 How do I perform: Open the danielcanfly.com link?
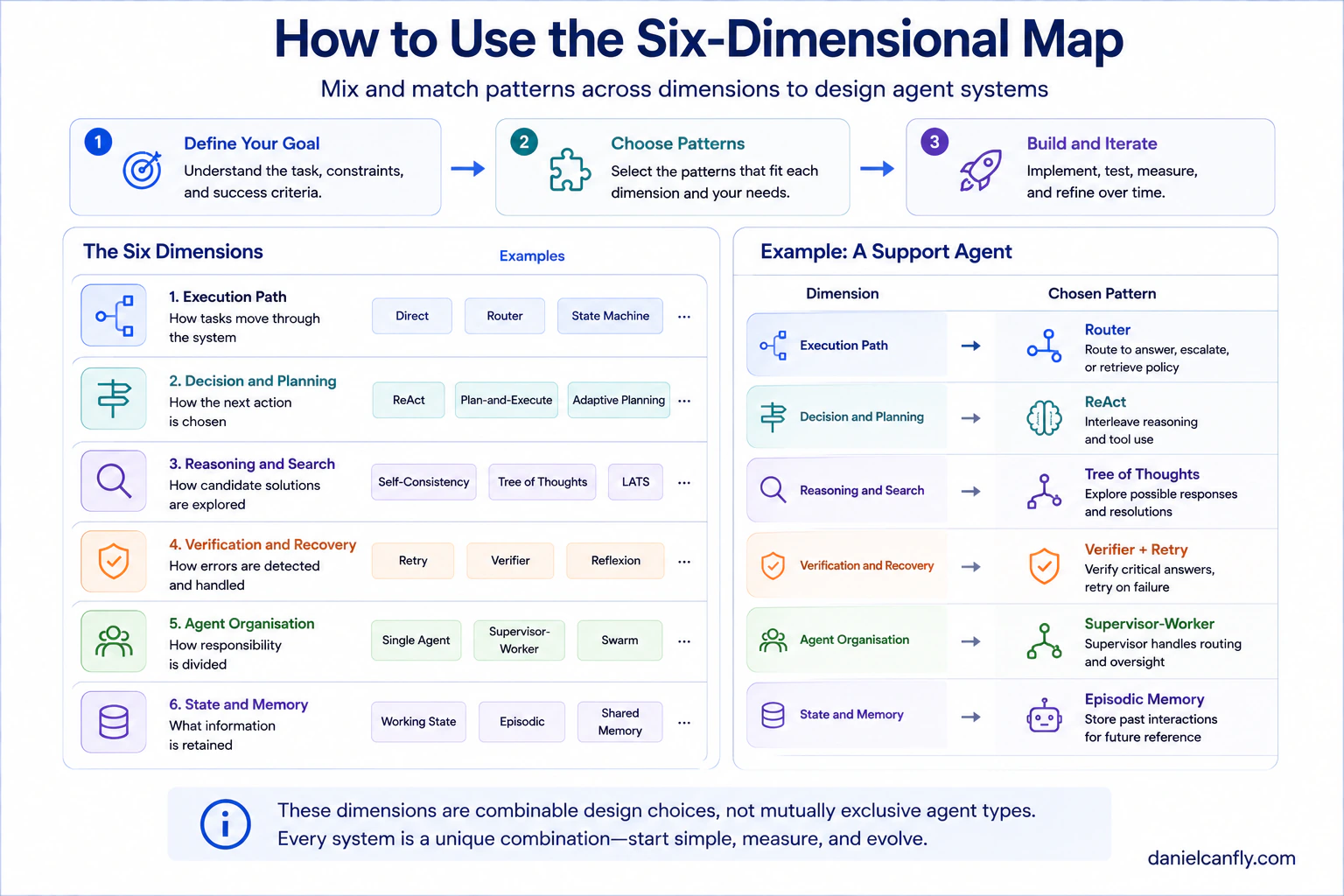[x=1221, y=858]
